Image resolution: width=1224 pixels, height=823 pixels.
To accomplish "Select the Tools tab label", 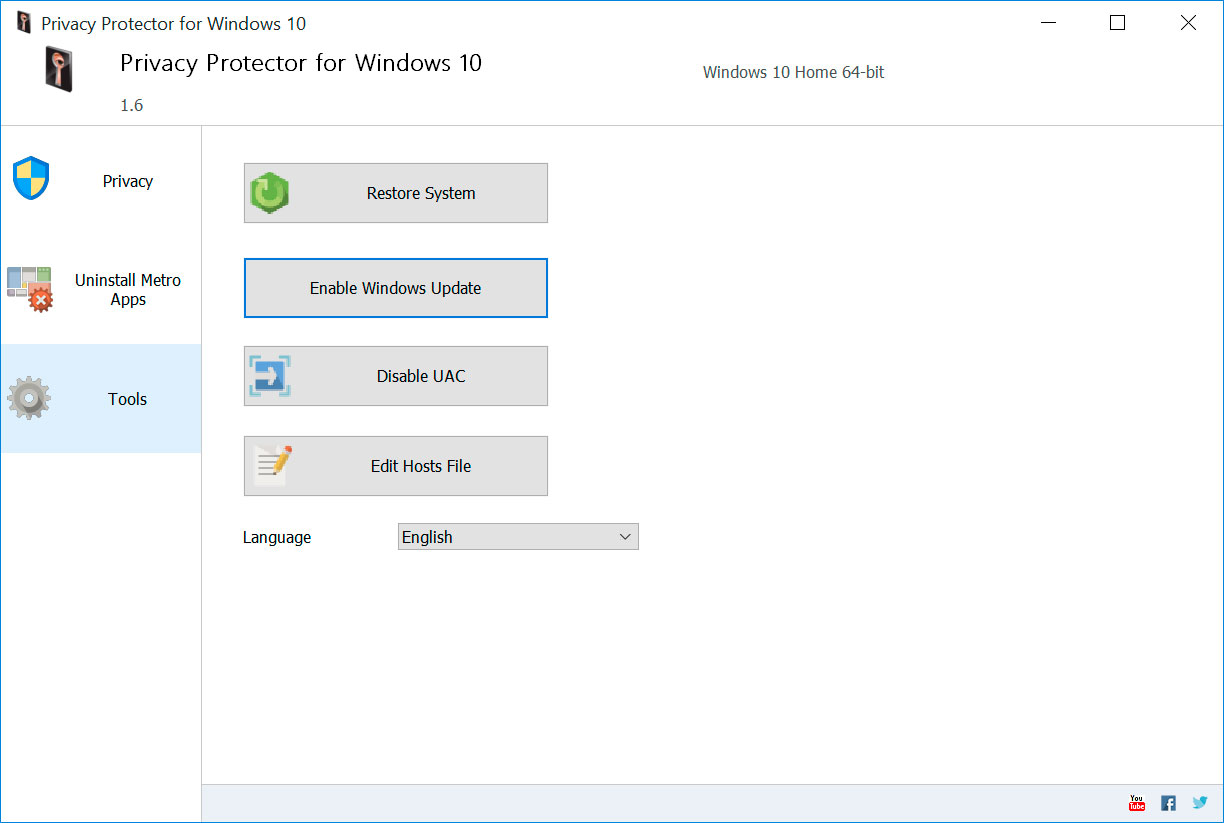I will (128, 399).
